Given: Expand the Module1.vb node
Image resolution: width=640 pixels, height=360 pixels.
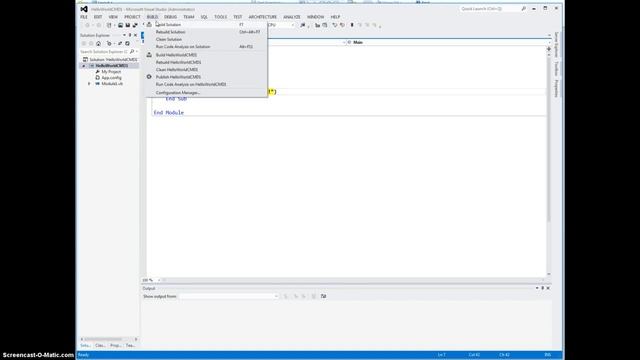Looking at the screenshot, I should [89, 84].
